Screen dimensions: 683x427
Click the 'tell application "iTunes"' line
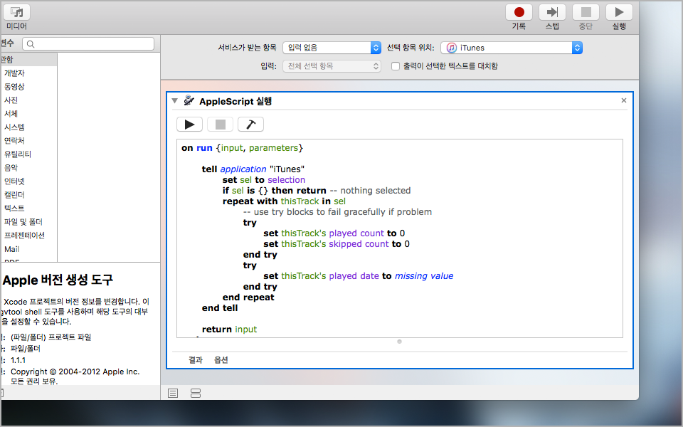(253, 169)
